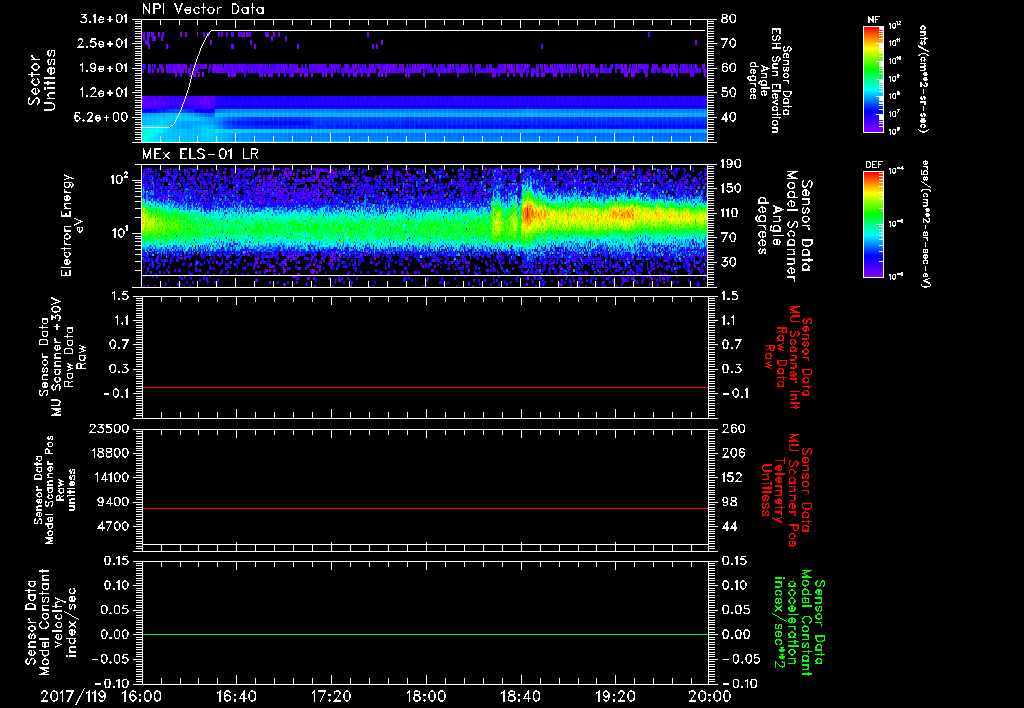Click the 18:00 time axis label
The image size is (1024, 708).
[x=426, y=695]
